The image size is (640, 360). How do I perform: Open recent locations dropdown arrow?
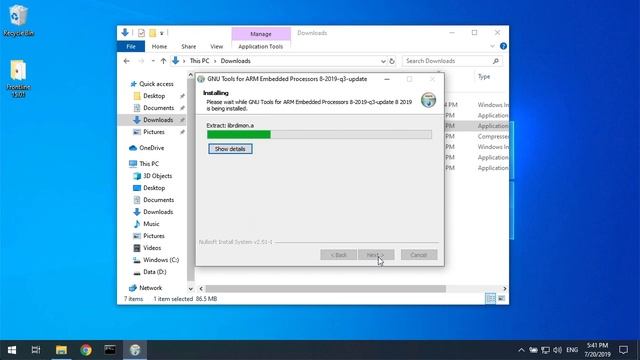pos(153,61)
